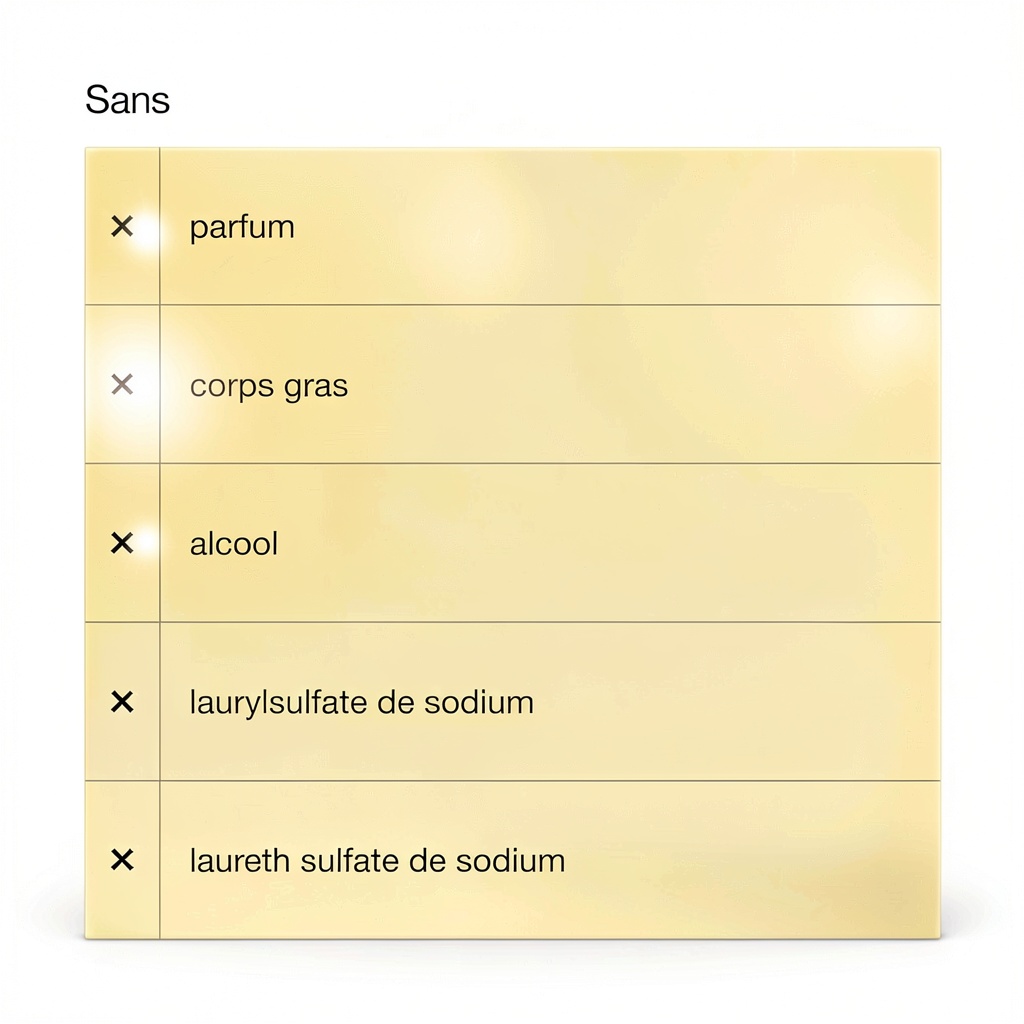Click the "Sans" heading above the table
This screenshot has height=1024, width=1024.
coord(127,100)
